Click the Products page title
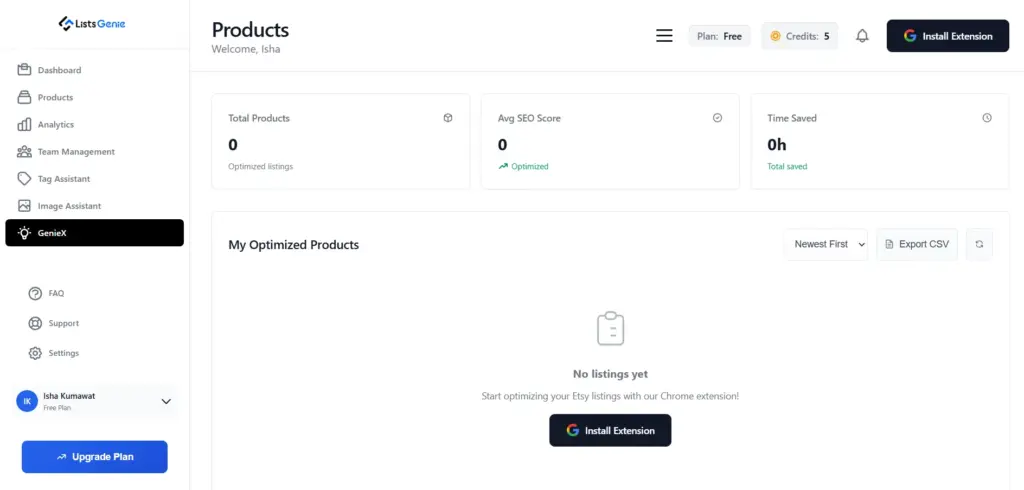This screenshot has width=1024, height=490. (250, 30)
